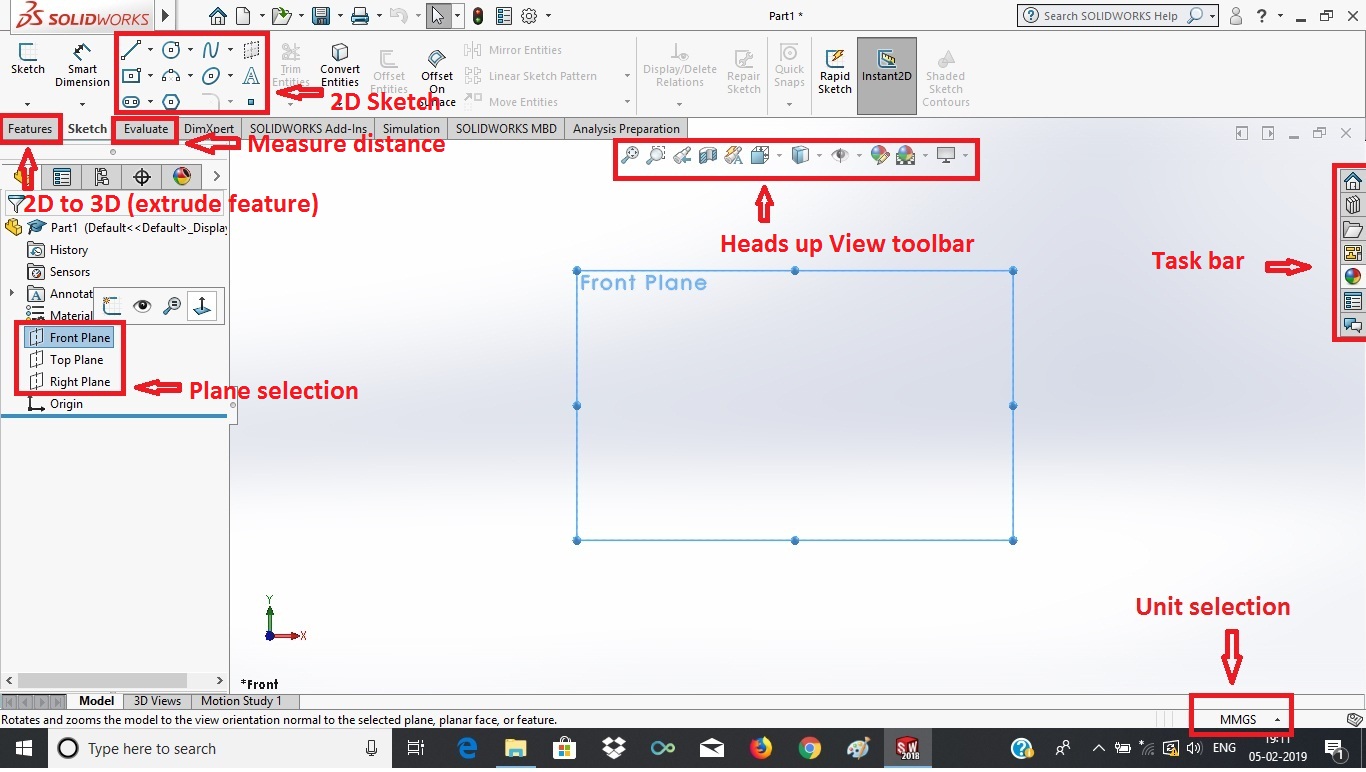Viewport: 1366px width, 772px height.
Task: Open Zoom to Fit in heads-up toolbar
Action: click(630, 155)
